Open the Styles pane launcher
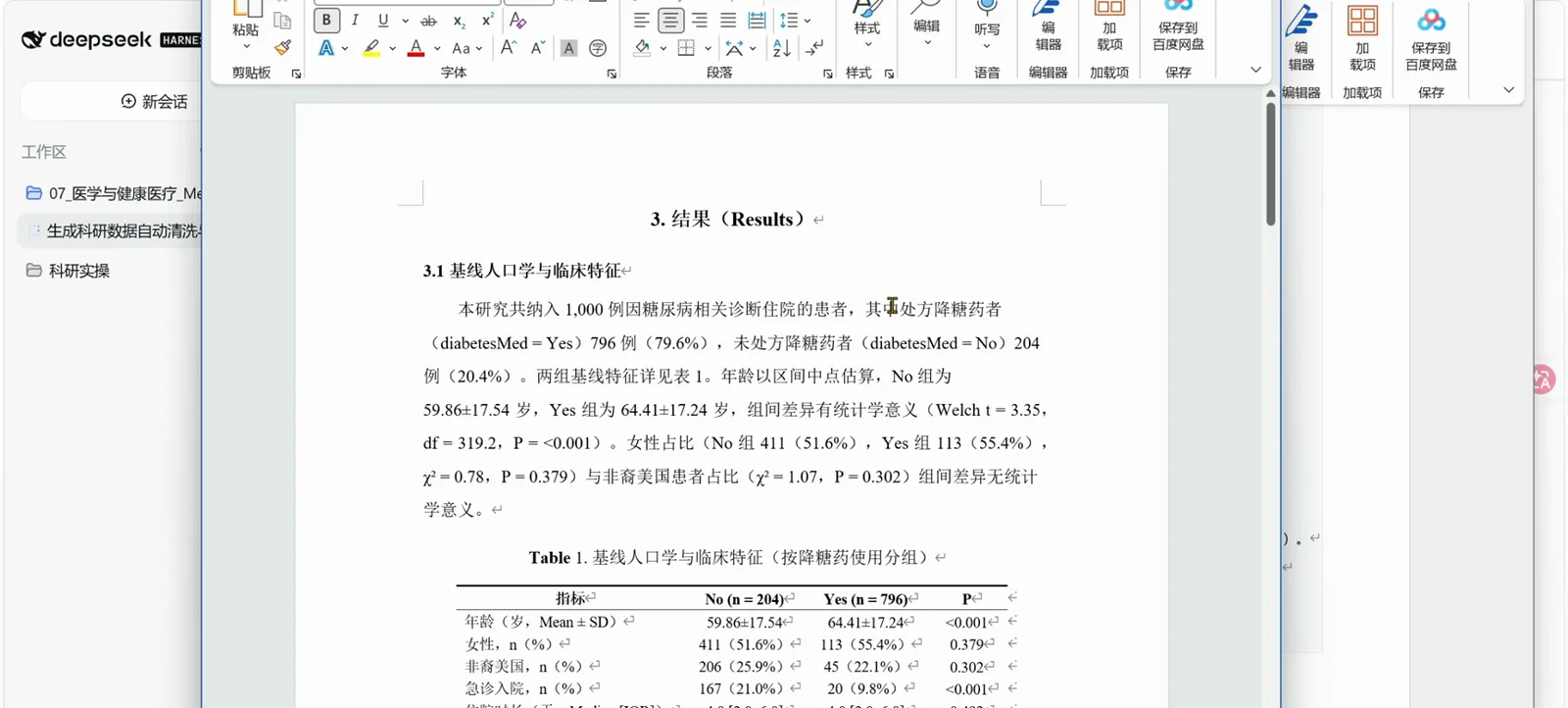The width and height of the screenshot is (1568, 708). click(x=889, y=74)
